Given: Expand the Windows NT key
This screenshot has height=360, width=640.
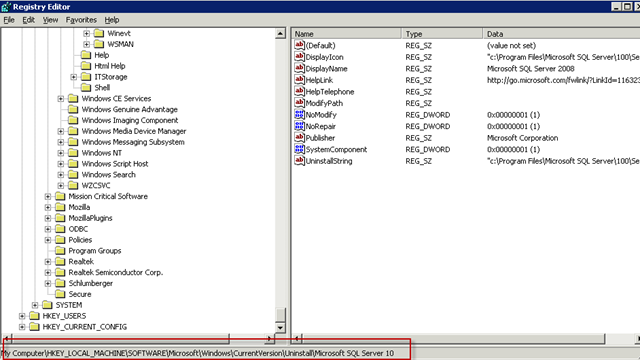Looking at the screenshot, I should pyautogui.click(x=60, y=153).
